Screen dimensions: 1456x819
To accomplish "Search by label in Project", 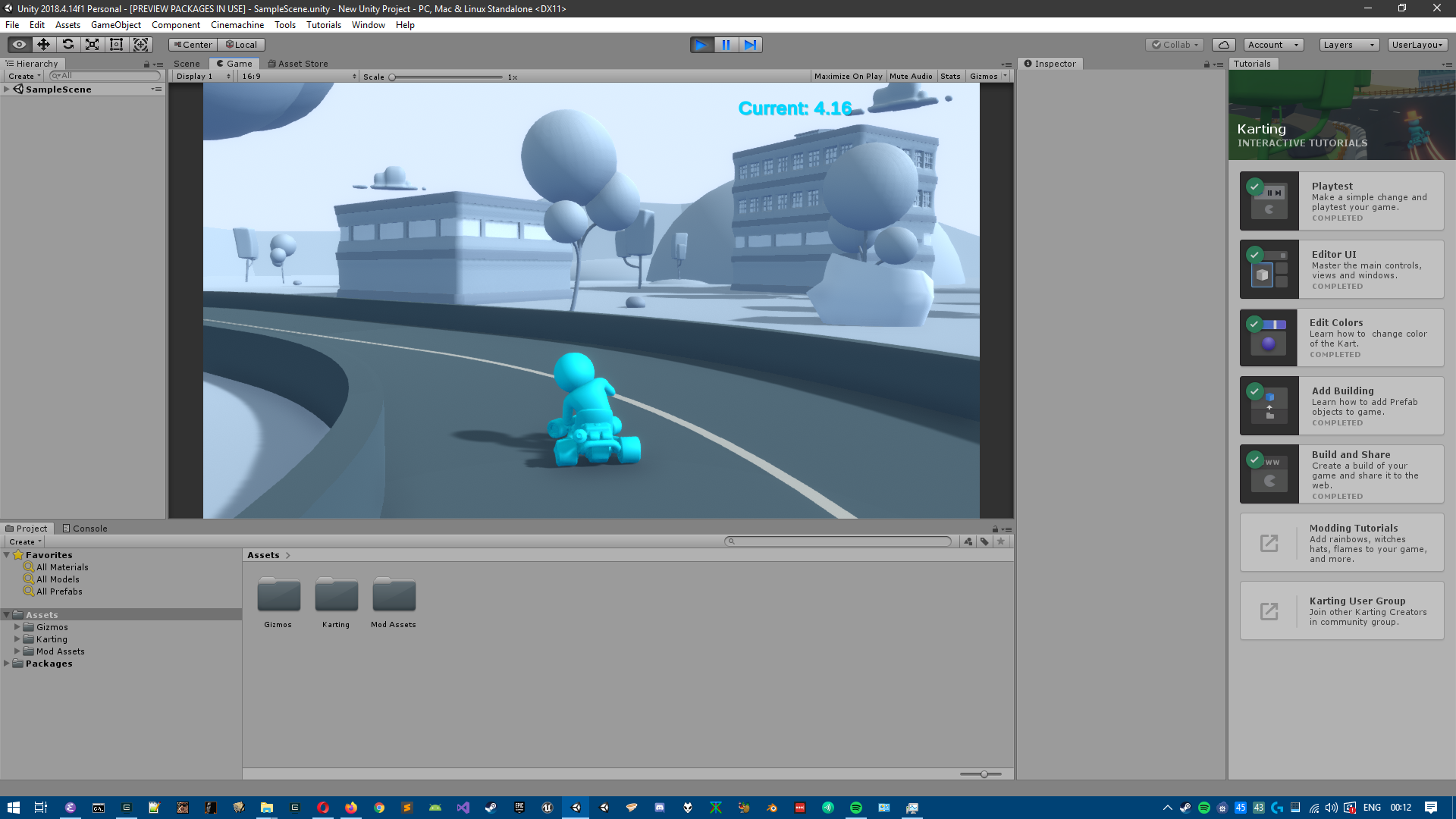I will click(x=984, y=541).
